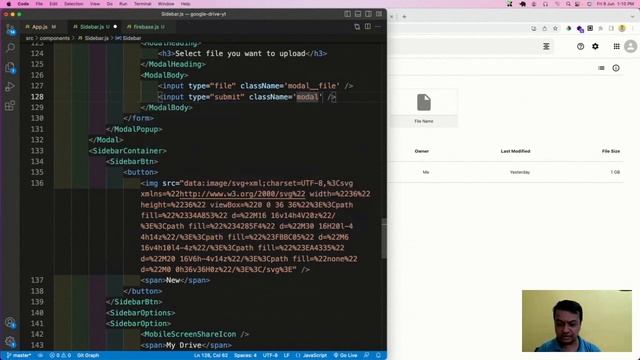Viewport: 640px width, 360px height.
Task: Click 'components' in the breadcrumb
Action: click(x=55, y=38)
